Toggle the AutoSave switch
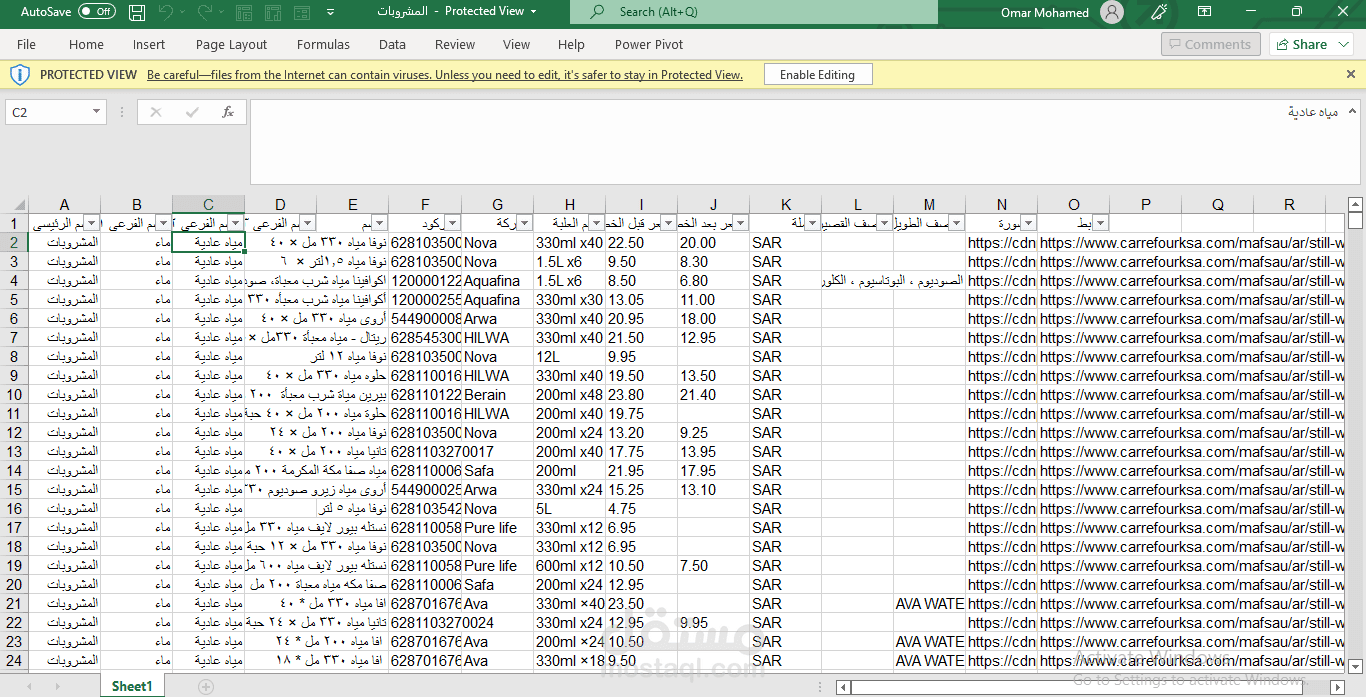Image resolution: width=1366 pixels, height=697 pixels. coord(97,12)
